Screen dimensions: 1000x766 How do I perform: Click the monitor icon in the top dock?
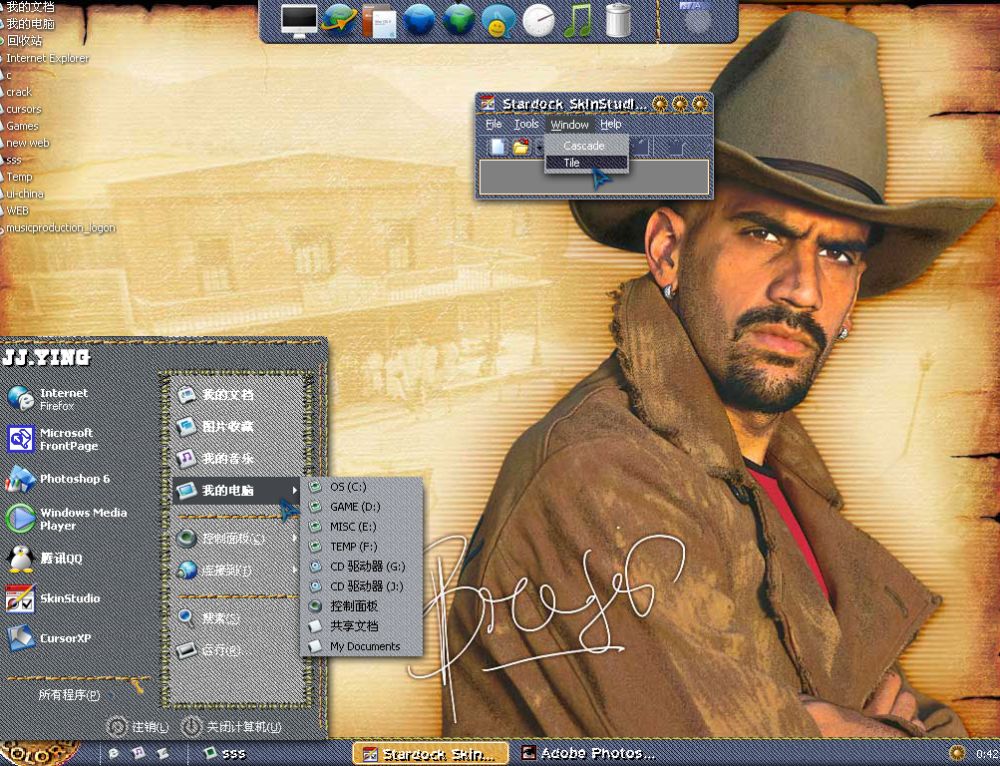coord(299,20)
